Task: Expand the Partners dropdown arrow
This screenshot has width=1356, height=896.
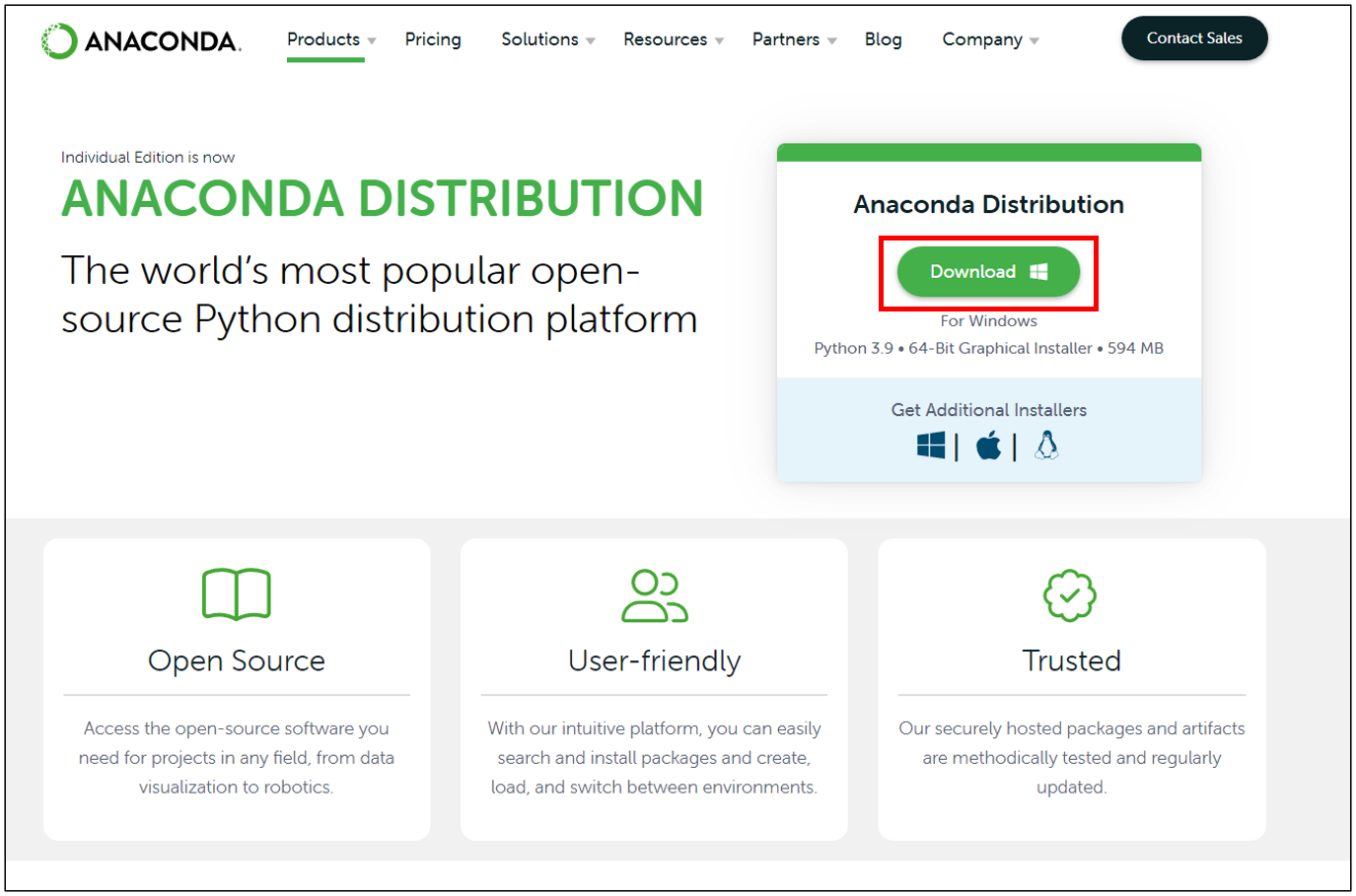Action: click(x=832, y=41)
